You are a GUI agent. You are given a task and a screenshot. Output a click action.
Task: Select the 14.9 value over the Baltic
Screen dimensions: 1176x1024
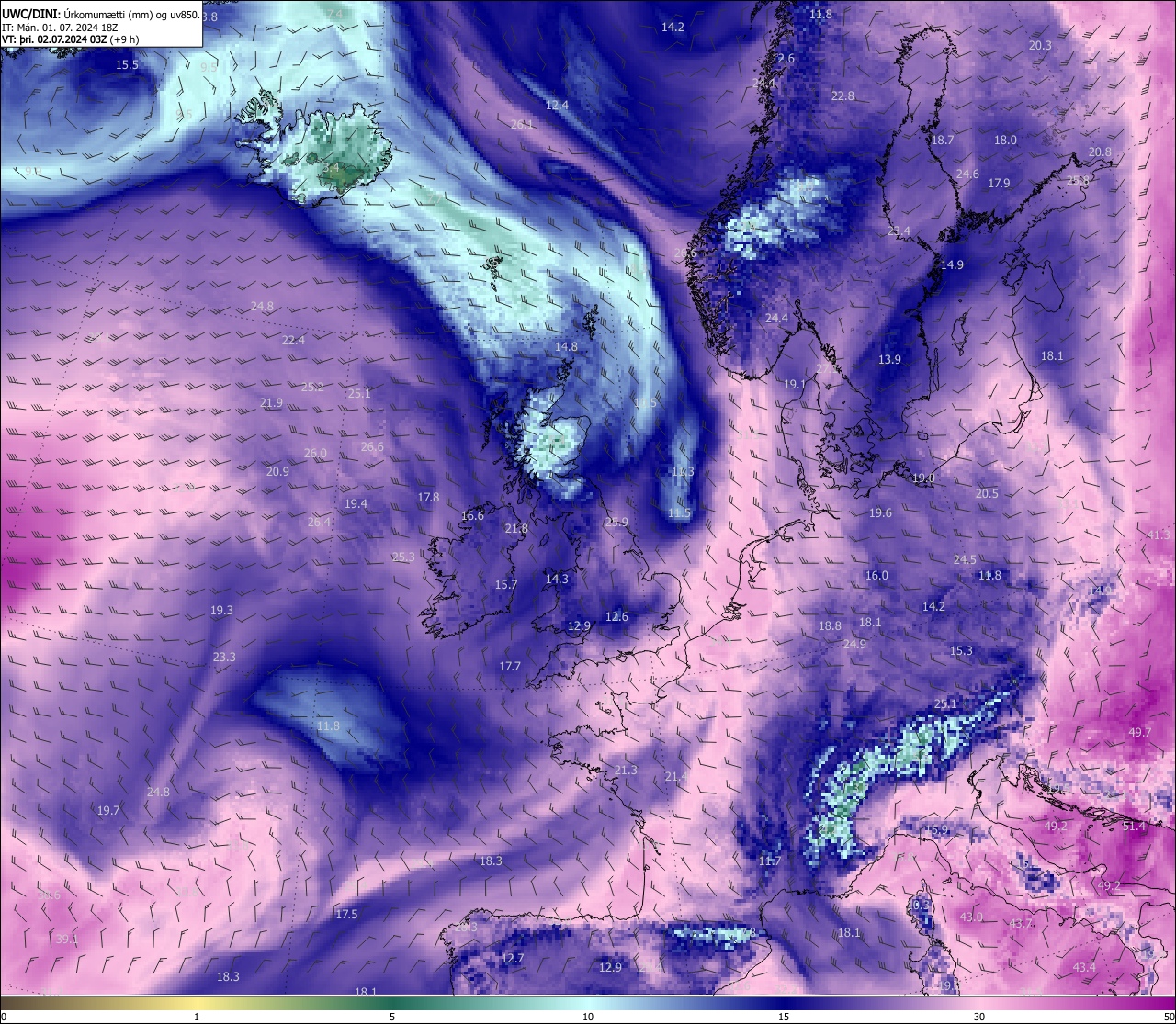tap(952, 264)
